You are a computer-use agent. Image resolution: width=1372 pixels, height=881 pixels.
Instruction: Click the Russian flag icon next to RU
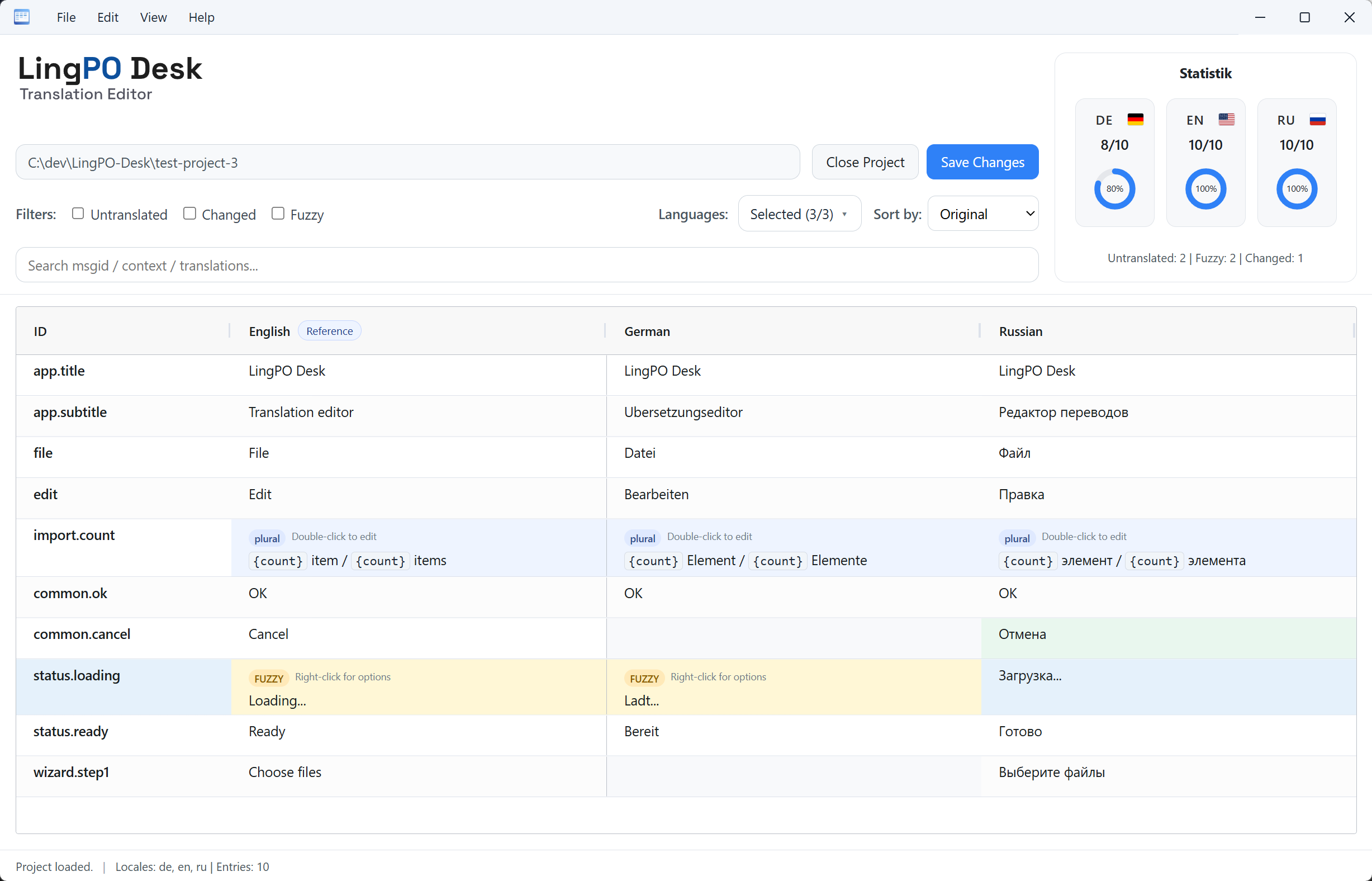(x=1318, y=120)
